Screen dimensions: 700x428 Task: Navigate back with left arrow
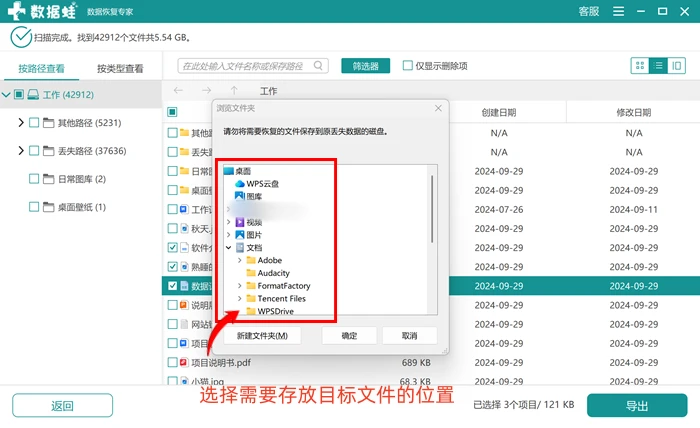[178, 91]
